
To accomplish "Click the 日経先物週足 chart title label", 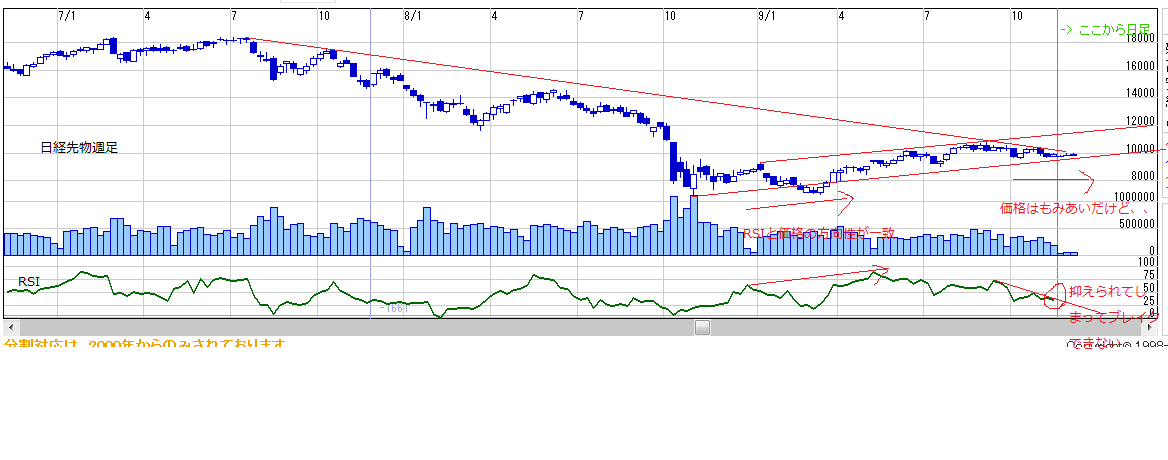I will (79, 147).
